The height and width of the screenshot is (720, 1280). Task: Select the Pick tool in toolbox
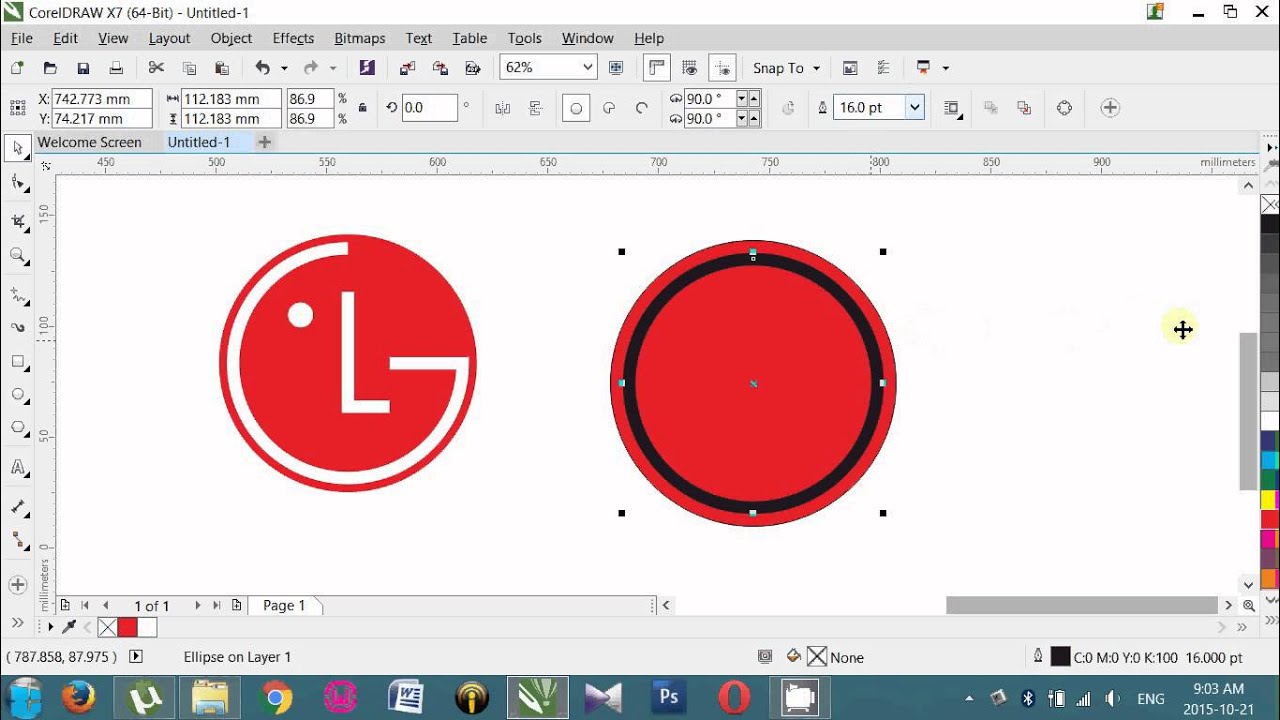(17, 148)
